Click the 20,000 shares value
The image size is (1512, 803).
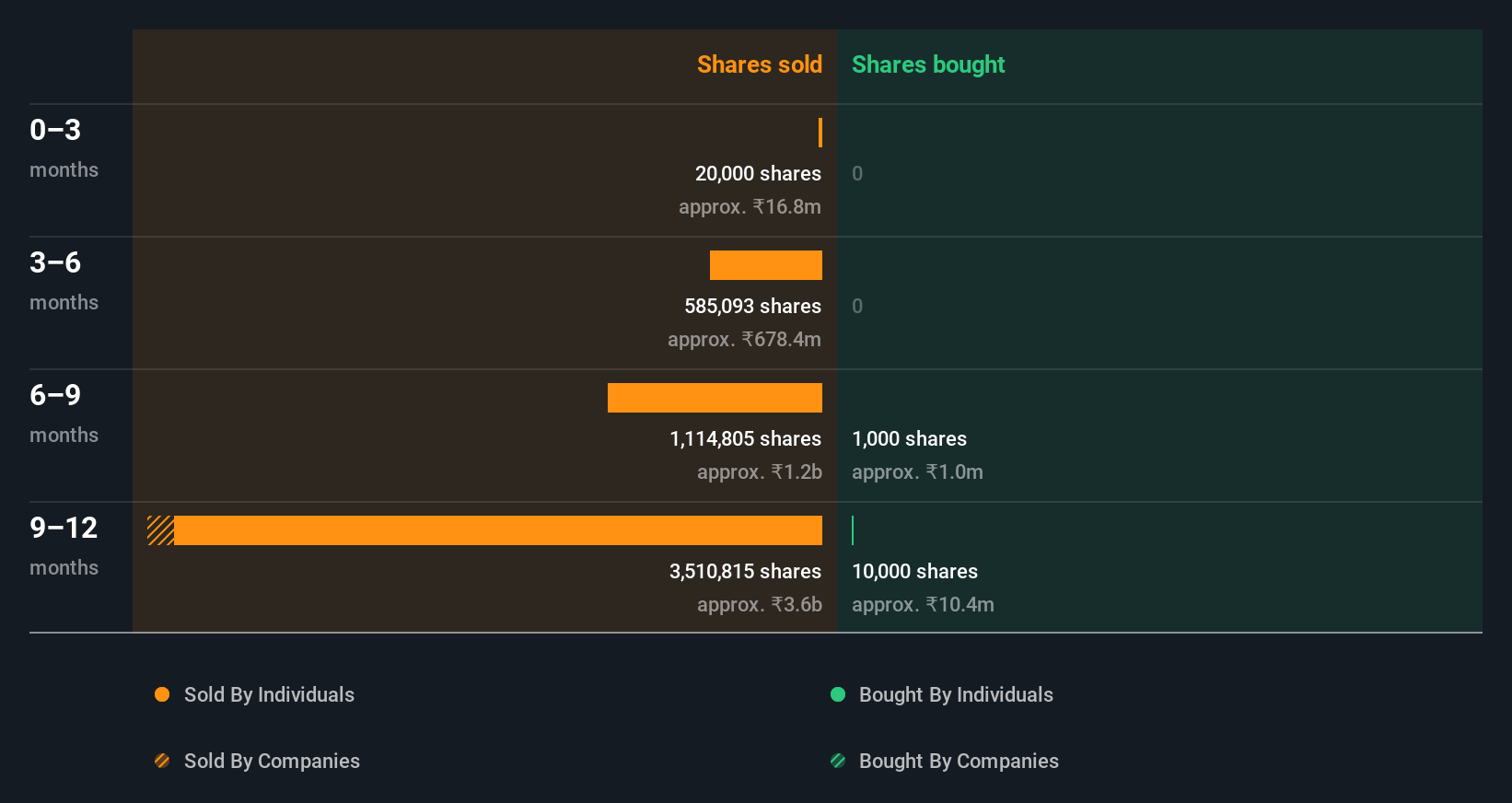(758, 173)
